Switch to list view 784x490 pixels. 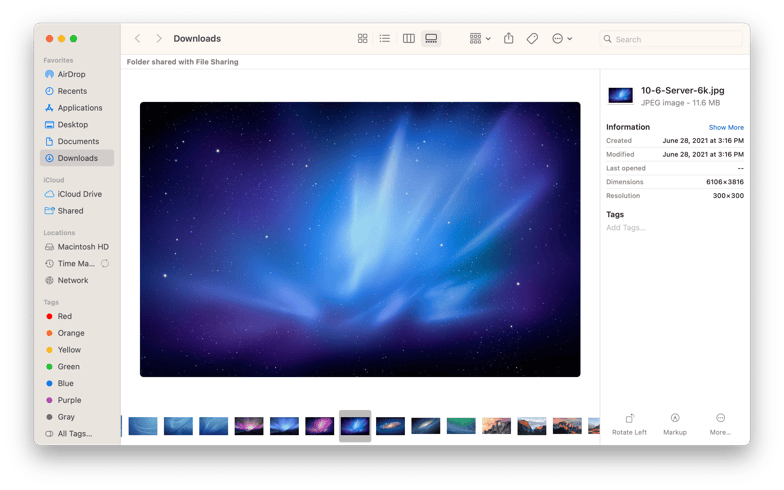(x=384, y=38)
